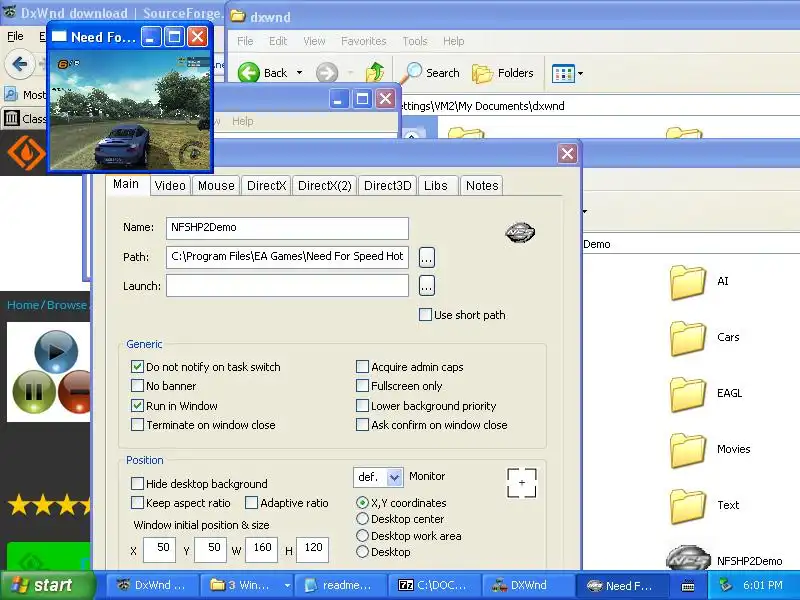Check the Adaptive ratio option
The height and width of the screenshot is (600, 800).
(251, 503)
